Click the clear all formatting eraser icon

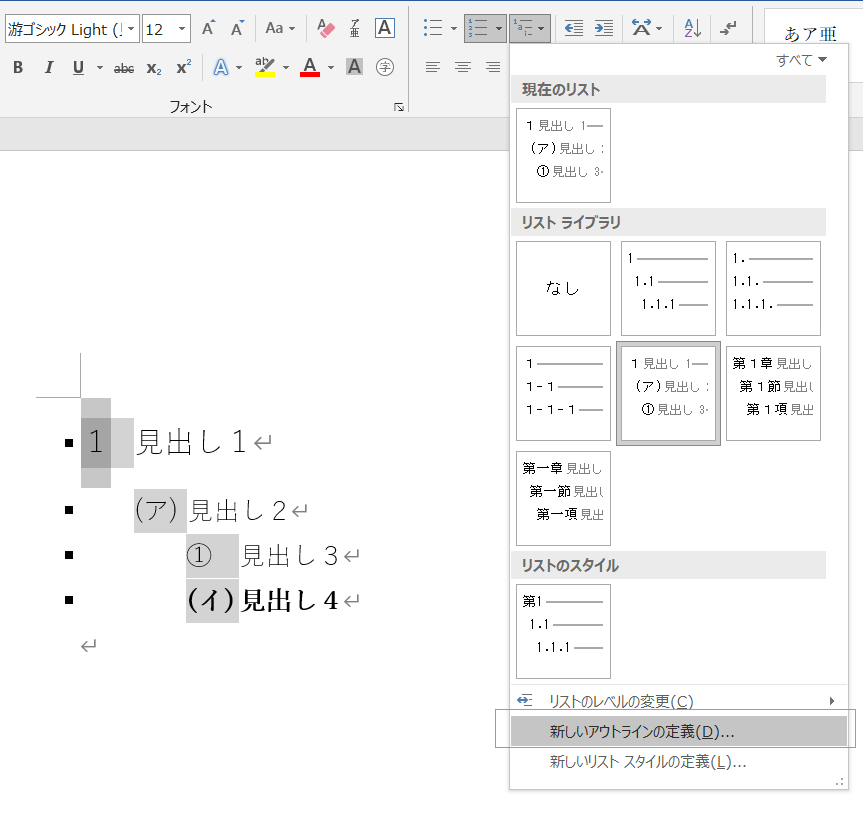point(325,29)
